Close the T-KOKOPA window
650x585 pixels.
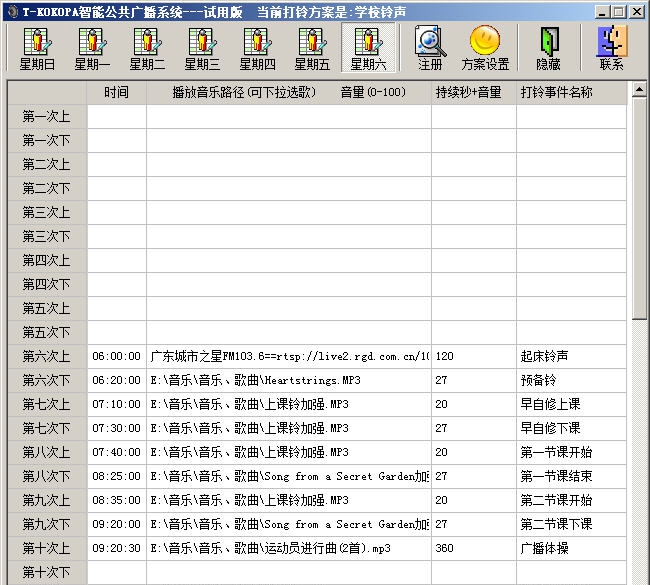(637, 12)
